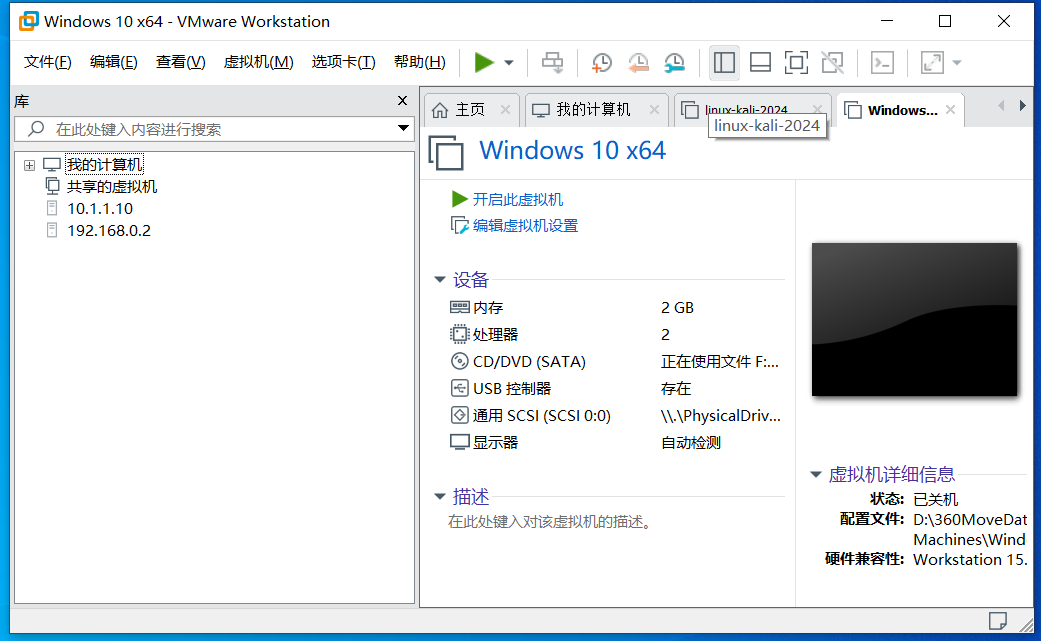Click Send Ctrl+Alt+Del toolbar icon
The image size is (1041, 641).
pos(552,62)
